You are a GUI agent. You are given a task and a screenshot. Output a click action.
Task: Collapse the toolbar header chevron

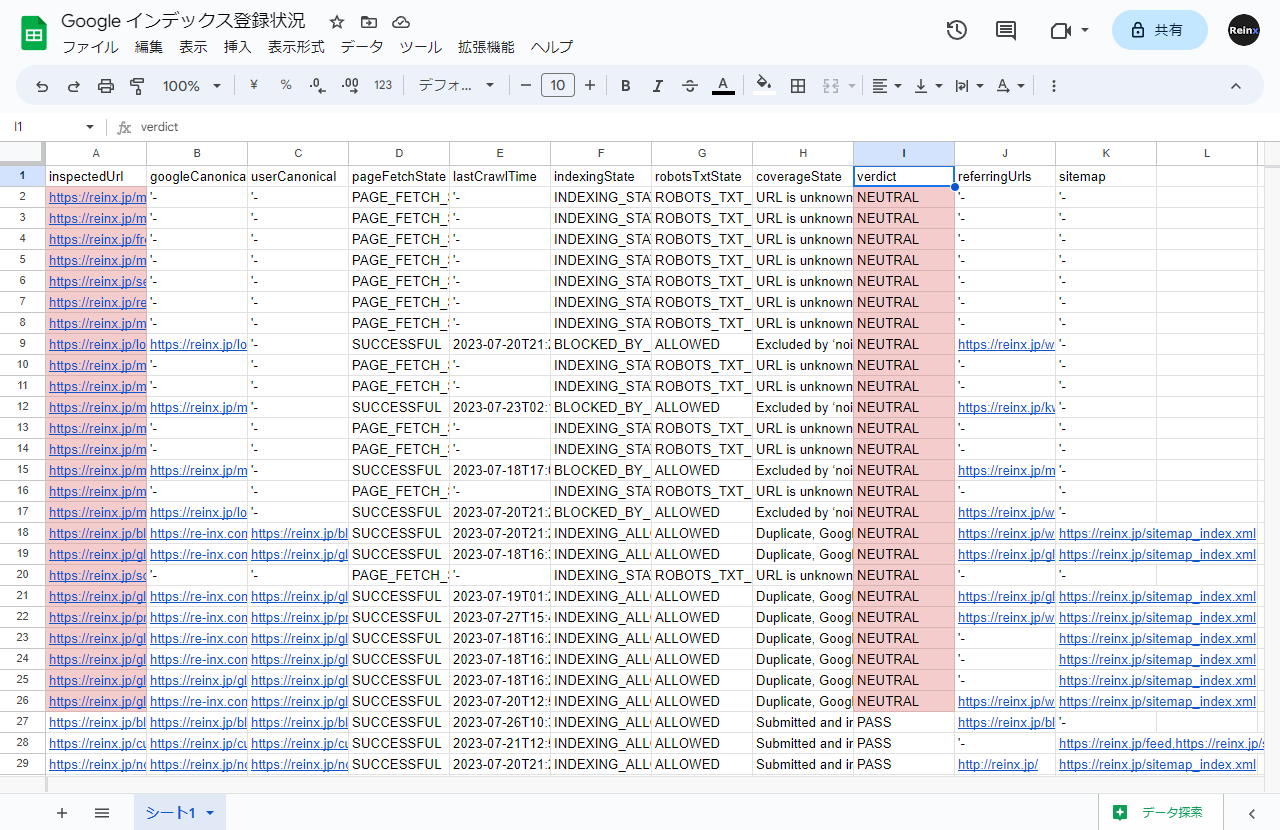(1235, 86)
